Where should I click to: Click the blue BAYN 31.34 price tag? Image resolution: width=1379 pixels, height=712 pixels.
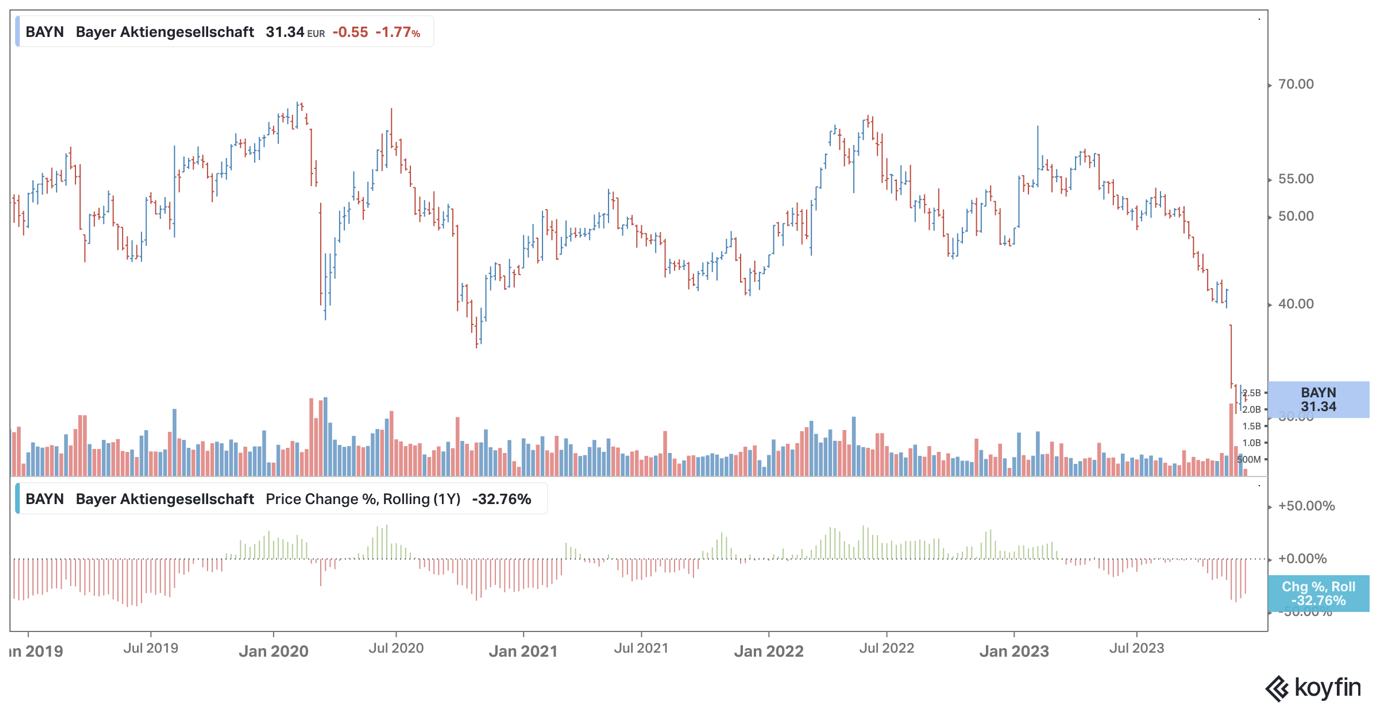pyautogui.click(x=1318, y=400)
